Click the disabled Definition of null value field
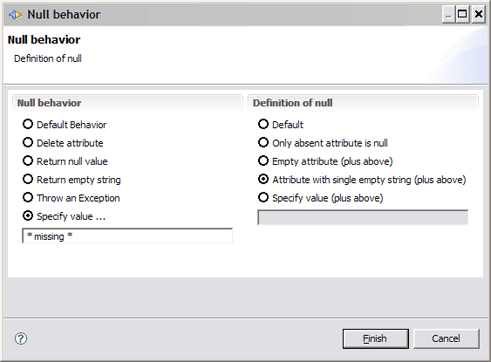 363,217
